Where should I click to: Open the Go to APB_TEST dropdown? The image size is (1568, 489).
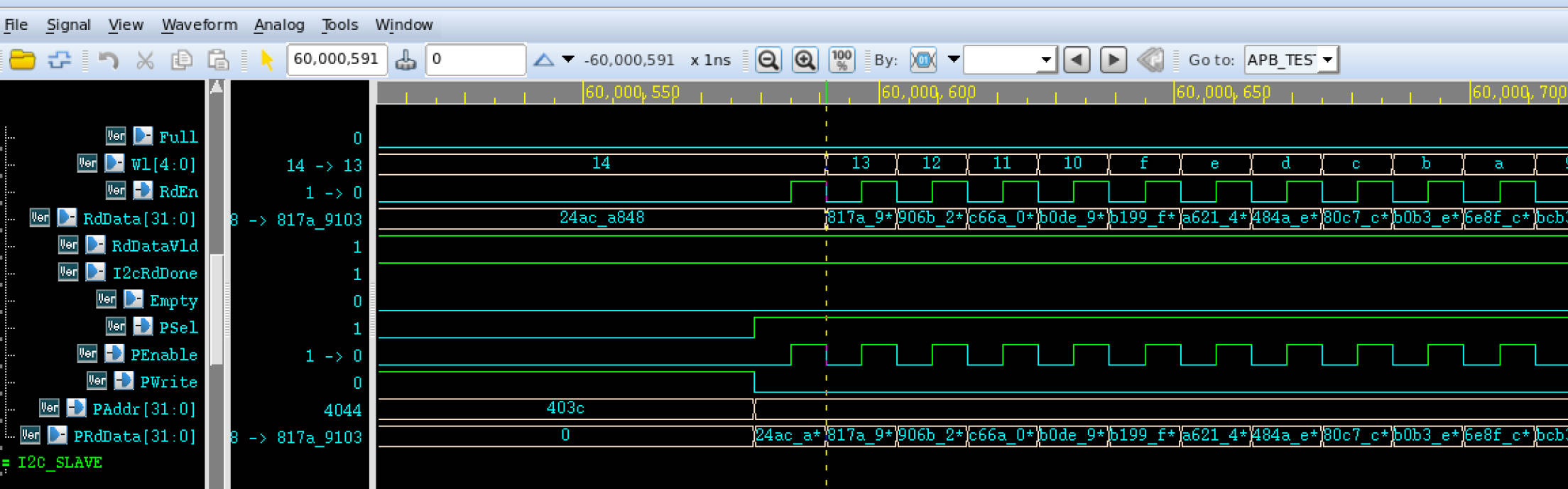point(1327,60)
